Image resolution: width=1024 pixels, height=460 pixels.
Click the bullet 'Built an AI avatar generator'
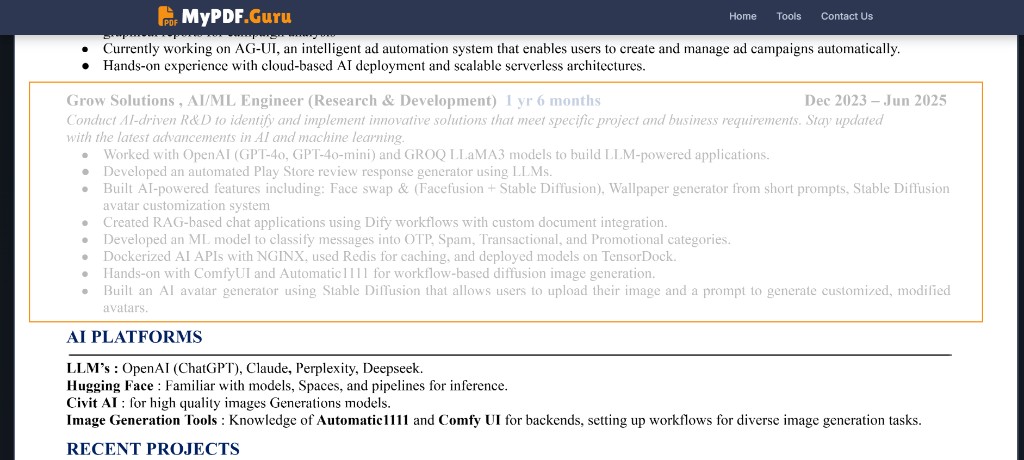tap(526, 299)
